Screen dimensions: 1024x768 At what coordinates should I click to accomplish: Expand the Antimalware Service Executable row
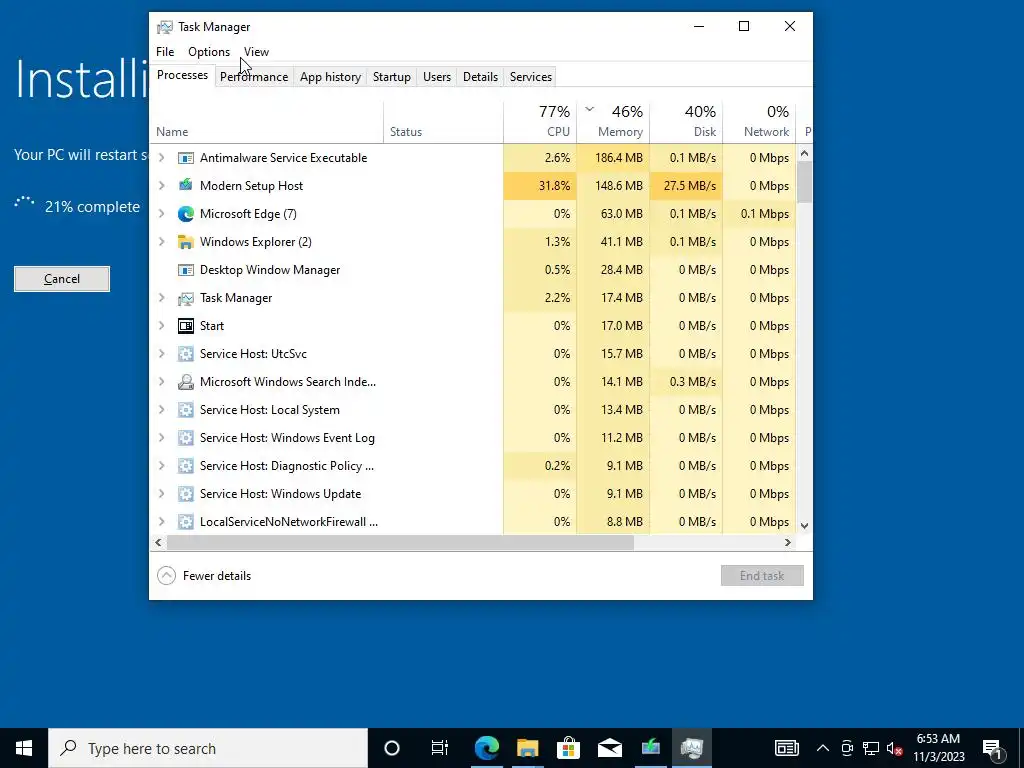coord(161,158)
